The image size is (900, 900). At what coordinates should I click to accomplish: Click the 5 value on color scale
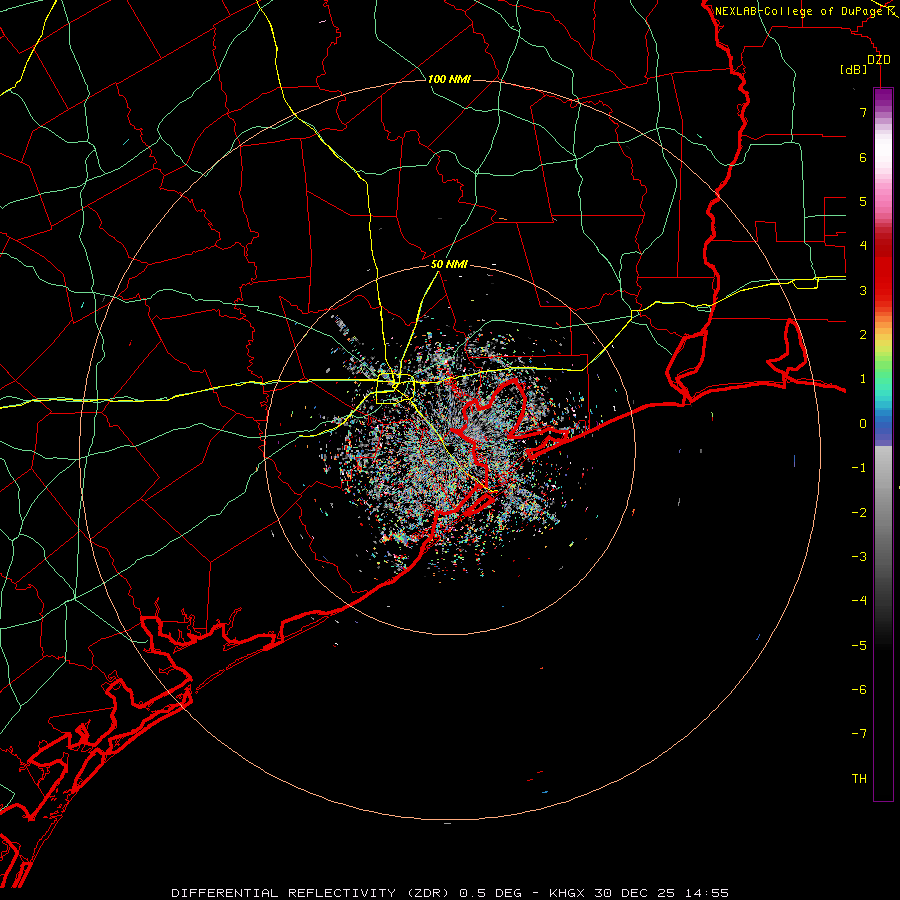click(x=863, y=201)
